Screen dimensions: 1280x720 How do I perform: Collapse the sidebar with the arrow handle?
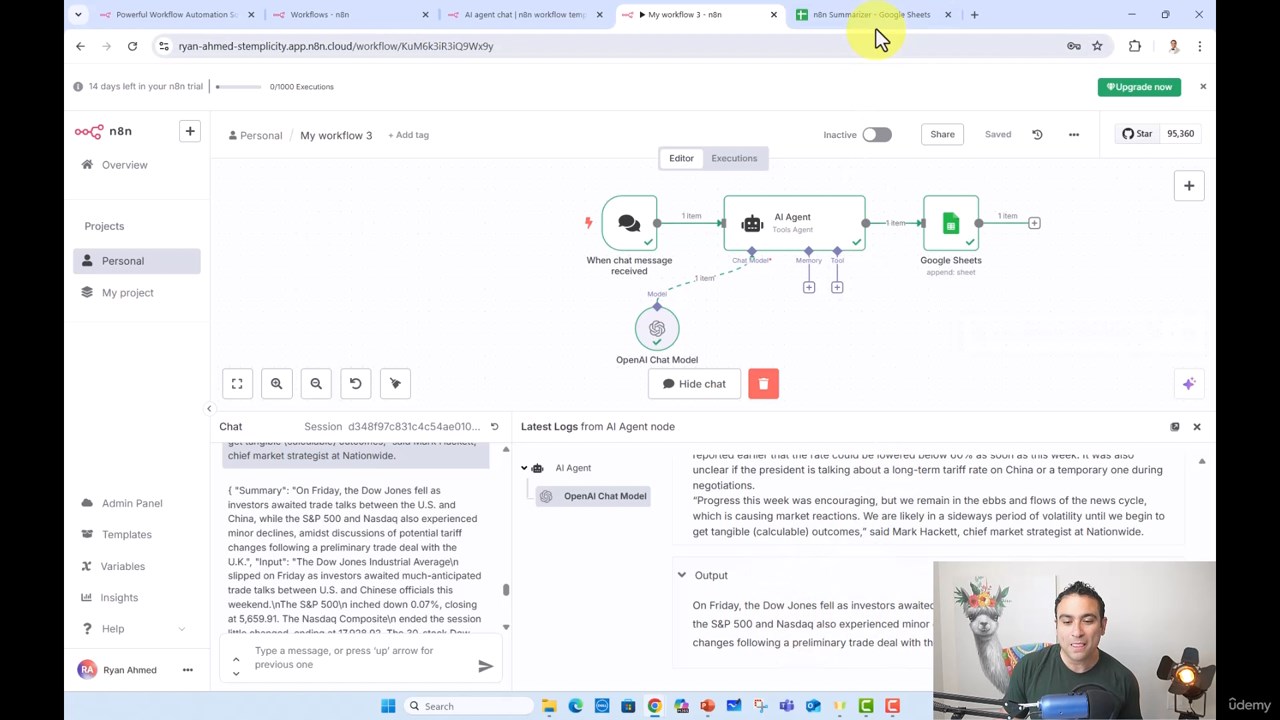[209, 409]
